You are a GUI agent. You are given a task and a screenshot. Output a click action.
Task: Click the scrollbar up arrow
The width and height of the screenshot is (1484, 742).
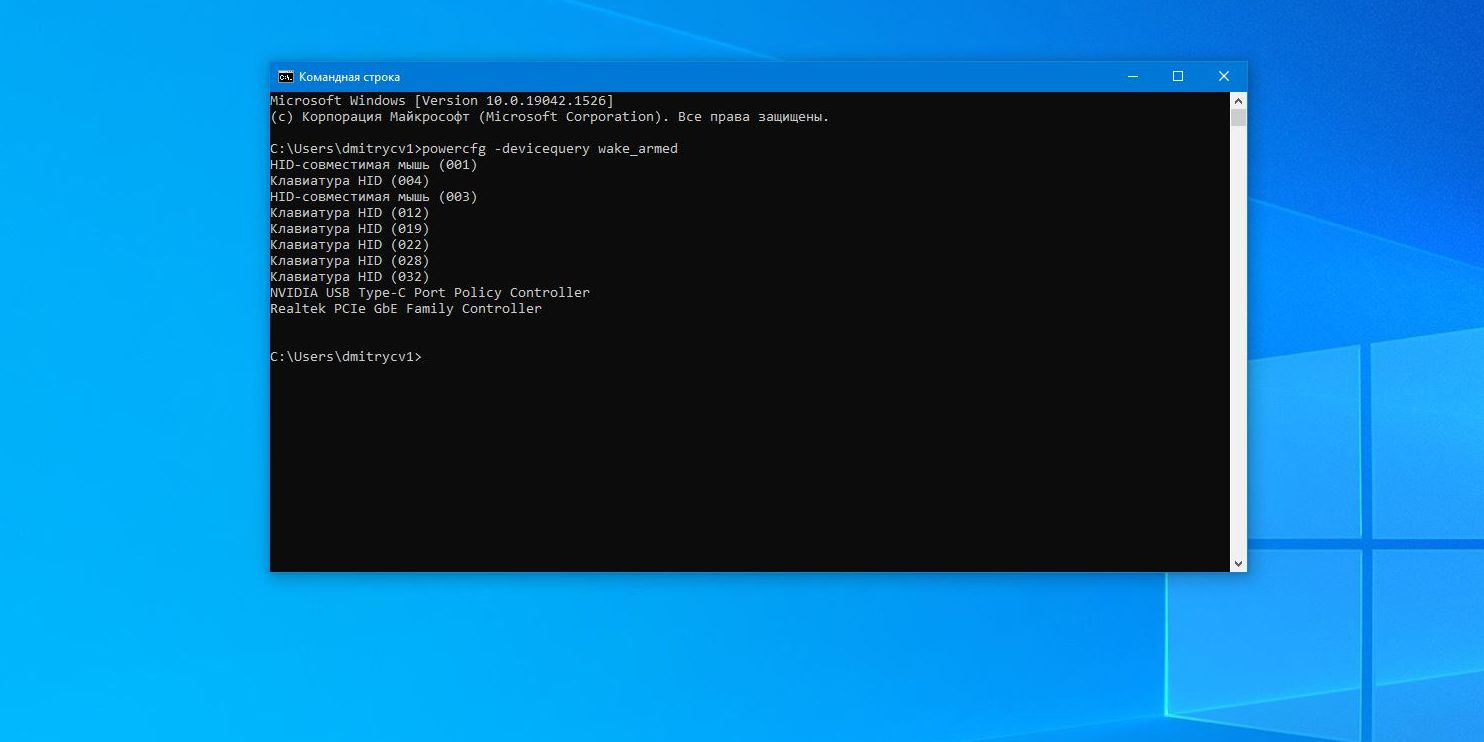tap(1238, 101)
